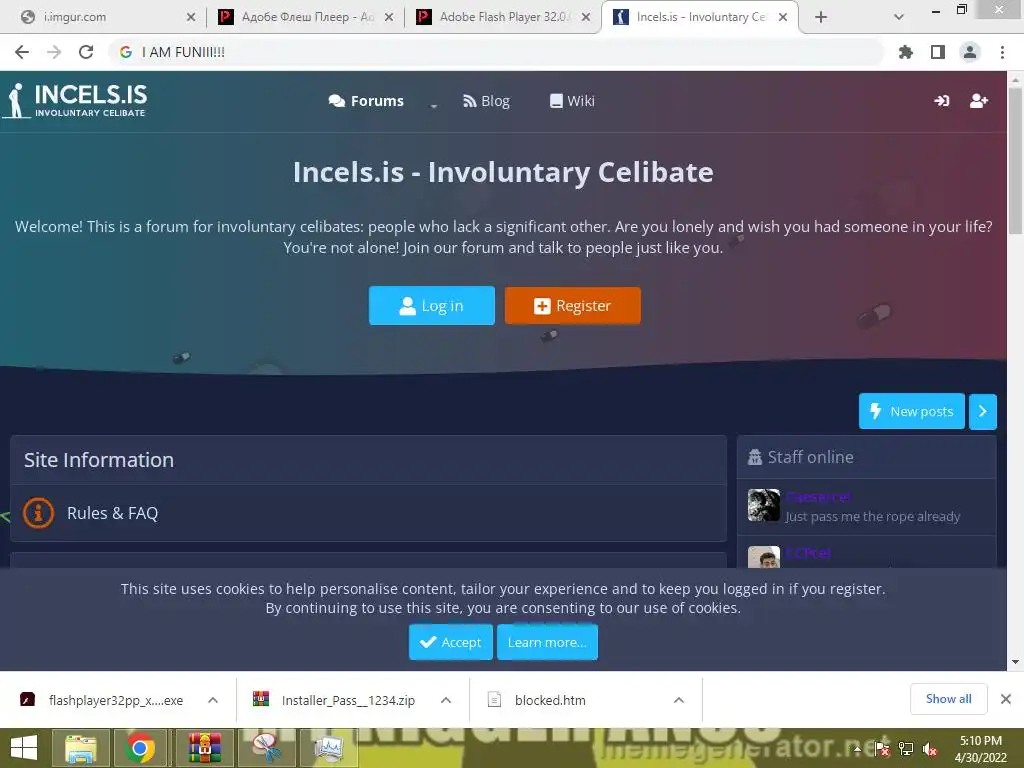Open the Chrome profile avatar

pyautogui.click(x=970, y=52)
